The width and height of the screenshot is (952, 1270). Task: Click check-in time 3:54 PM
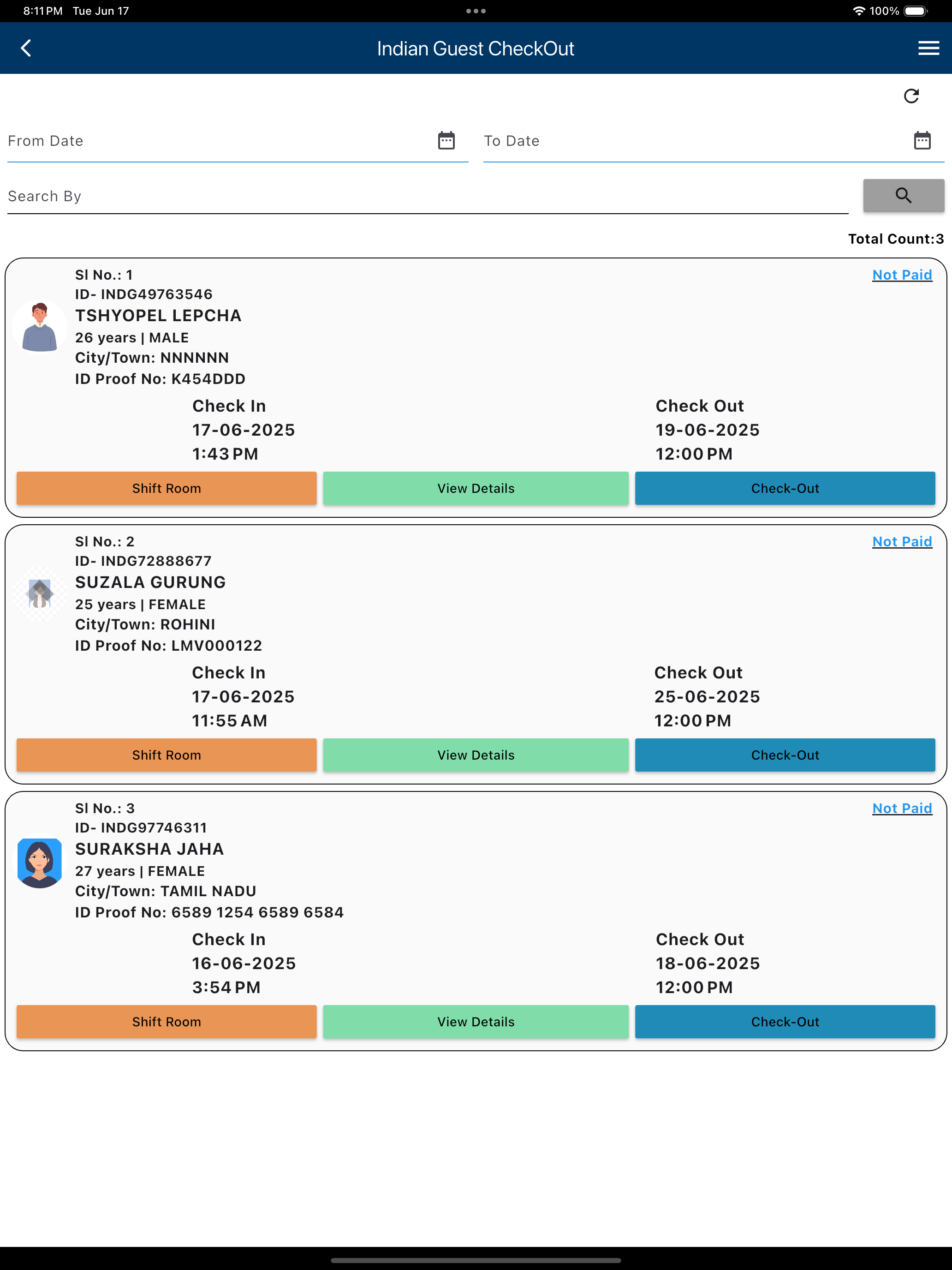point(226,988)
